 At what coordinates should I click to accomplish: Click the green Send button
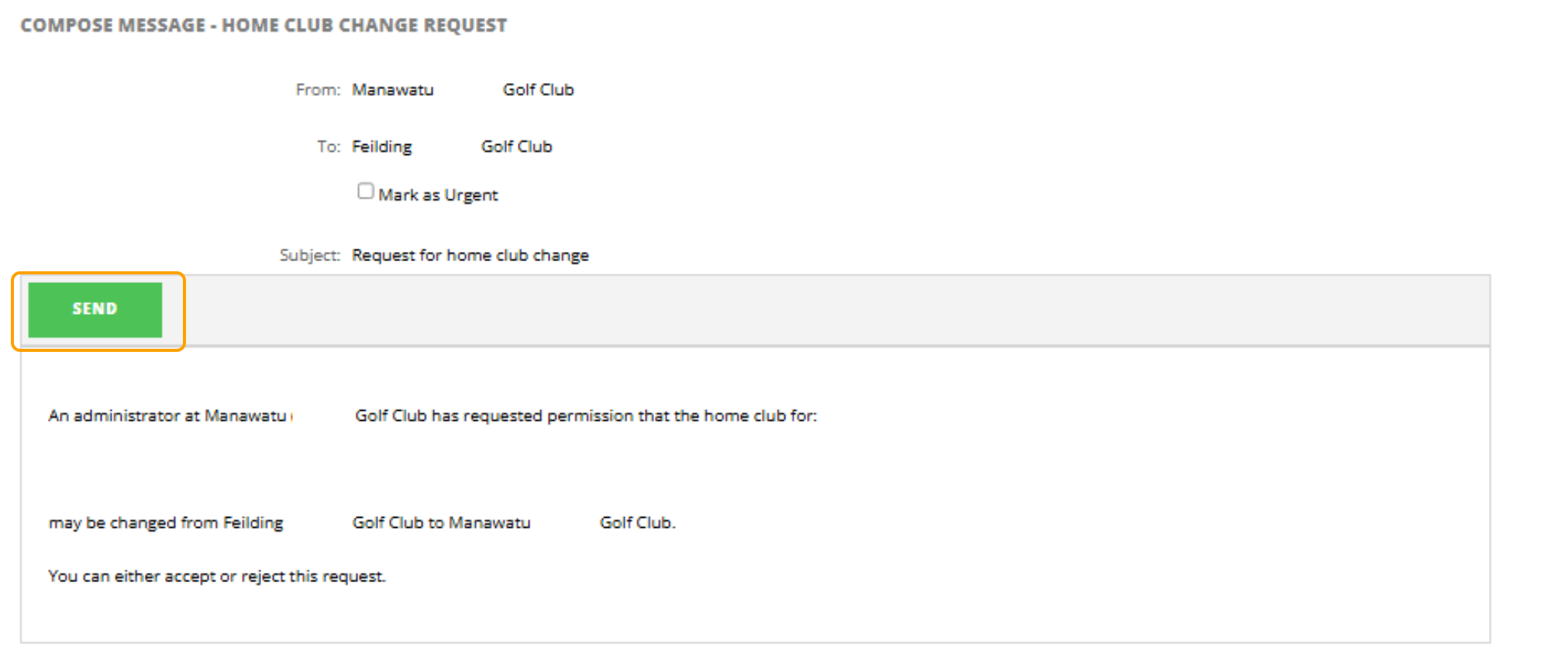tap(95, 309)
